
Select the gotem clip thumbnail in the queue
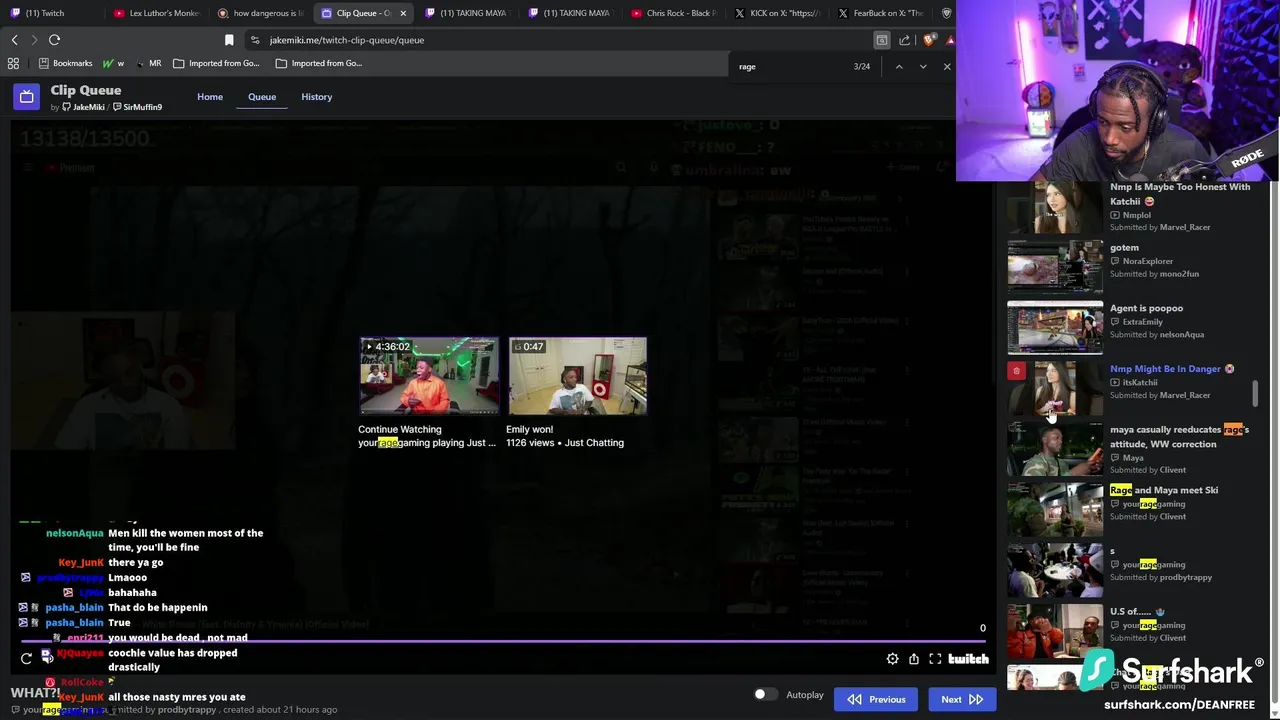pyautogui.click(x=1055, y=267)
